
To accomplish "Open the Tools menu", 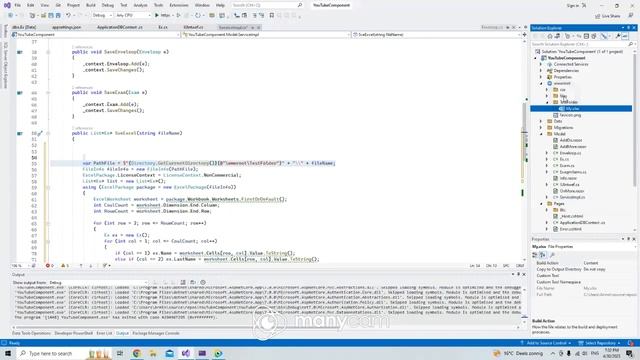I will pos(158,5).
